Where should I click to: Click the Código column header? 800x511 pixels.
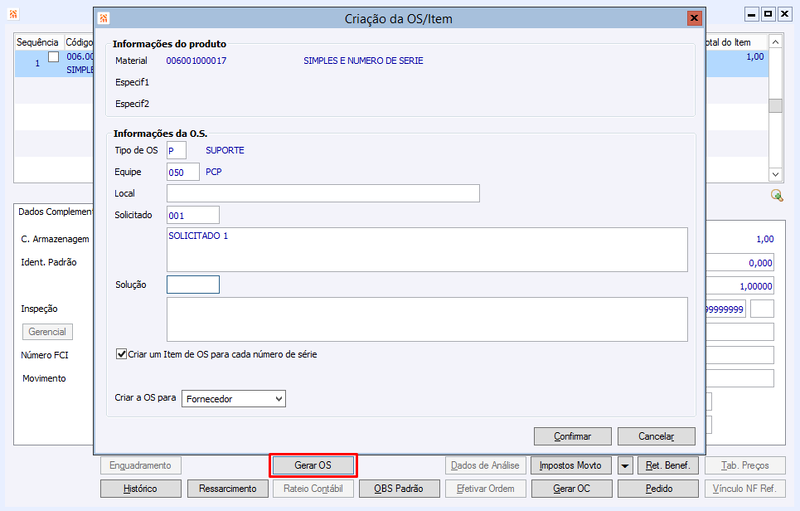(79, 42)
